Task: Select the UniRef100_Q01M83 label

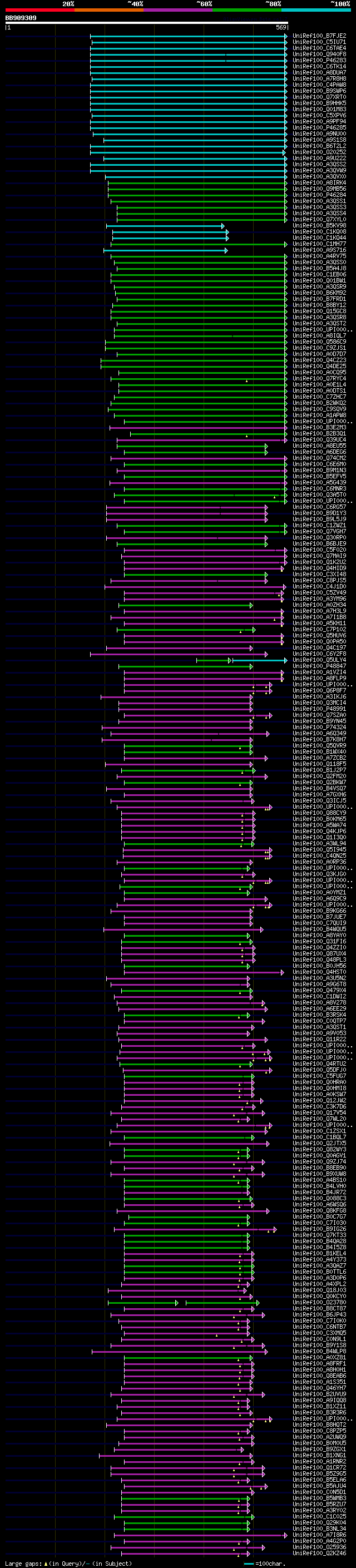Action: (x=319, y=110)
